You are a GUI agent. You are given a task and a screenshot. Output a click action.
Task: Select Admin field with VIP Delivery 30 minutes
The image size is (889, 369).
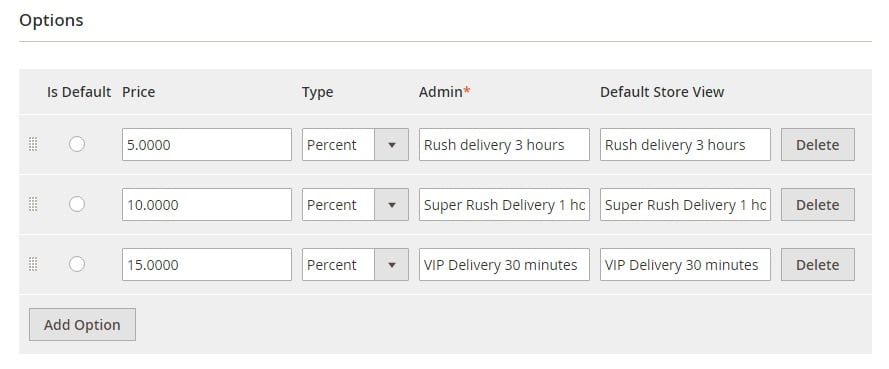pos(504,264)
